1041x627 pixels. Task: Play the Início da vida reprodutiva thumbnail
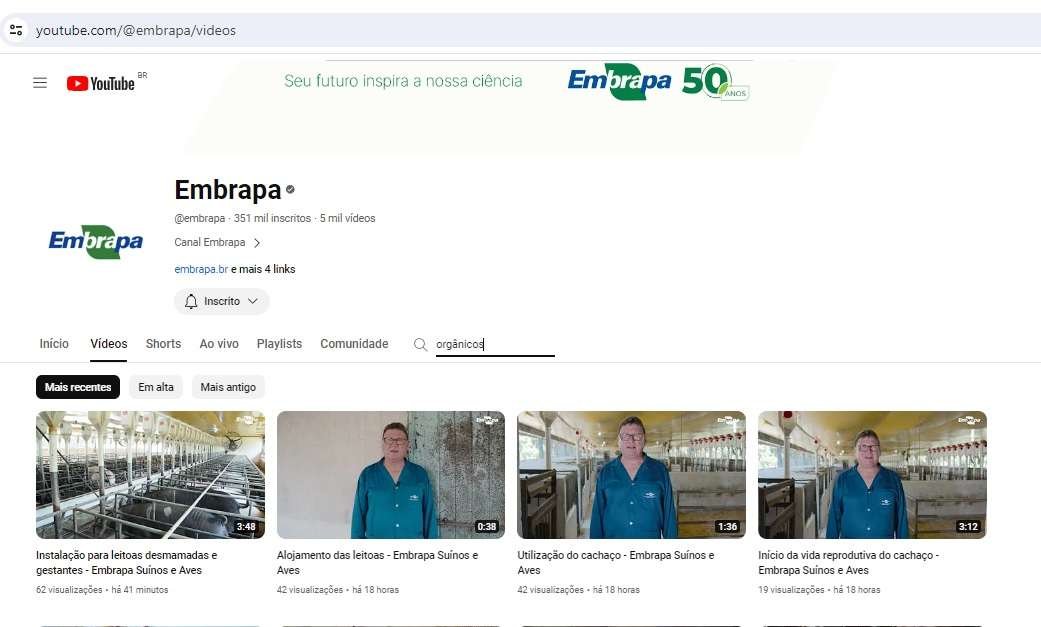pyautogui.click(x=872, y=475)
